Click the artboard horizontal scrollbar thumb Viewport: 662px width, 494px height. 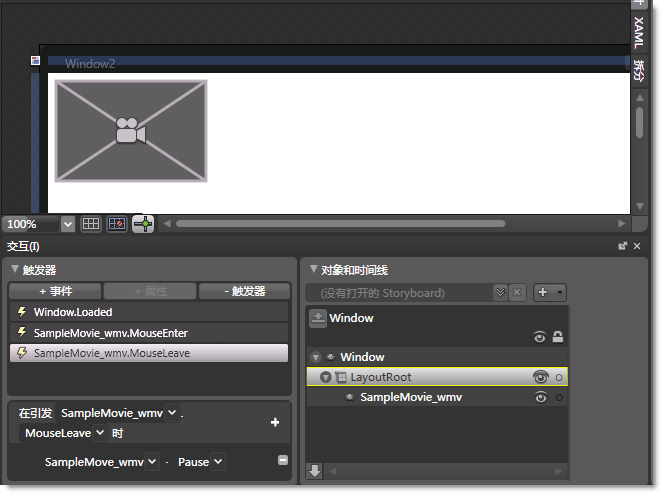coord(340,224)
